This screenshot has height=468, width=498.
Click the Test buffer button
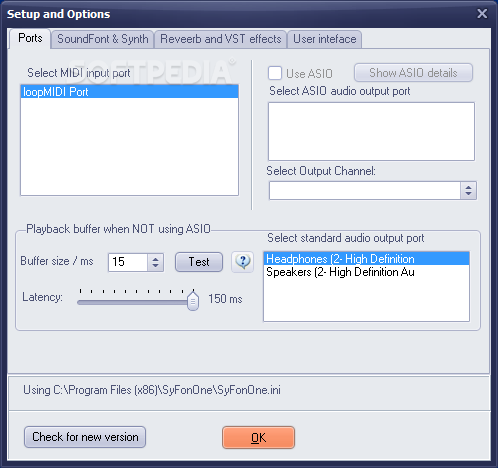click(199, 262)
